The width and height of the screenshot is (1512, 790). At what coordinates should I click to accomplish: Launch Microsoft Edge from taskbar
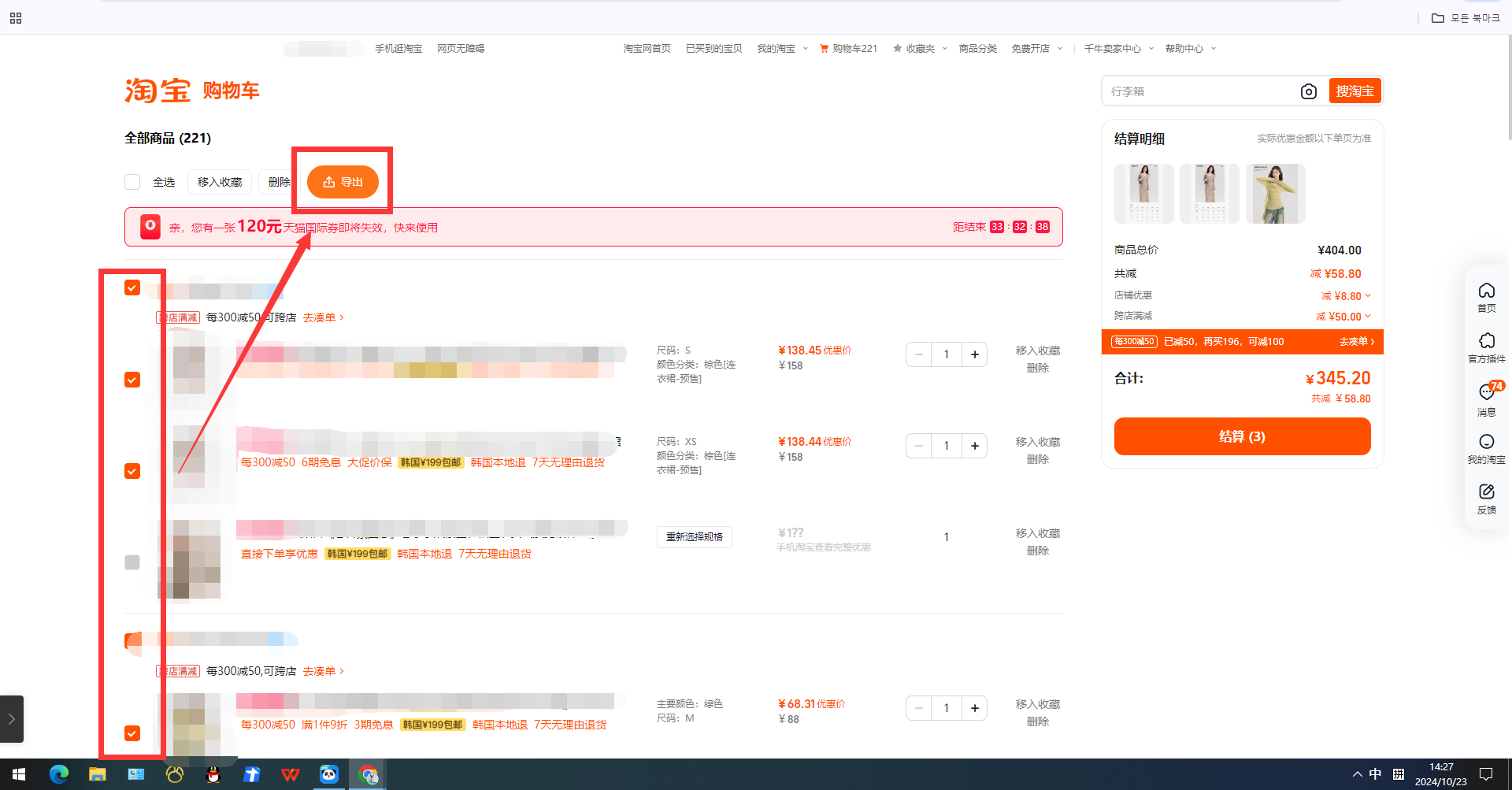59,774
